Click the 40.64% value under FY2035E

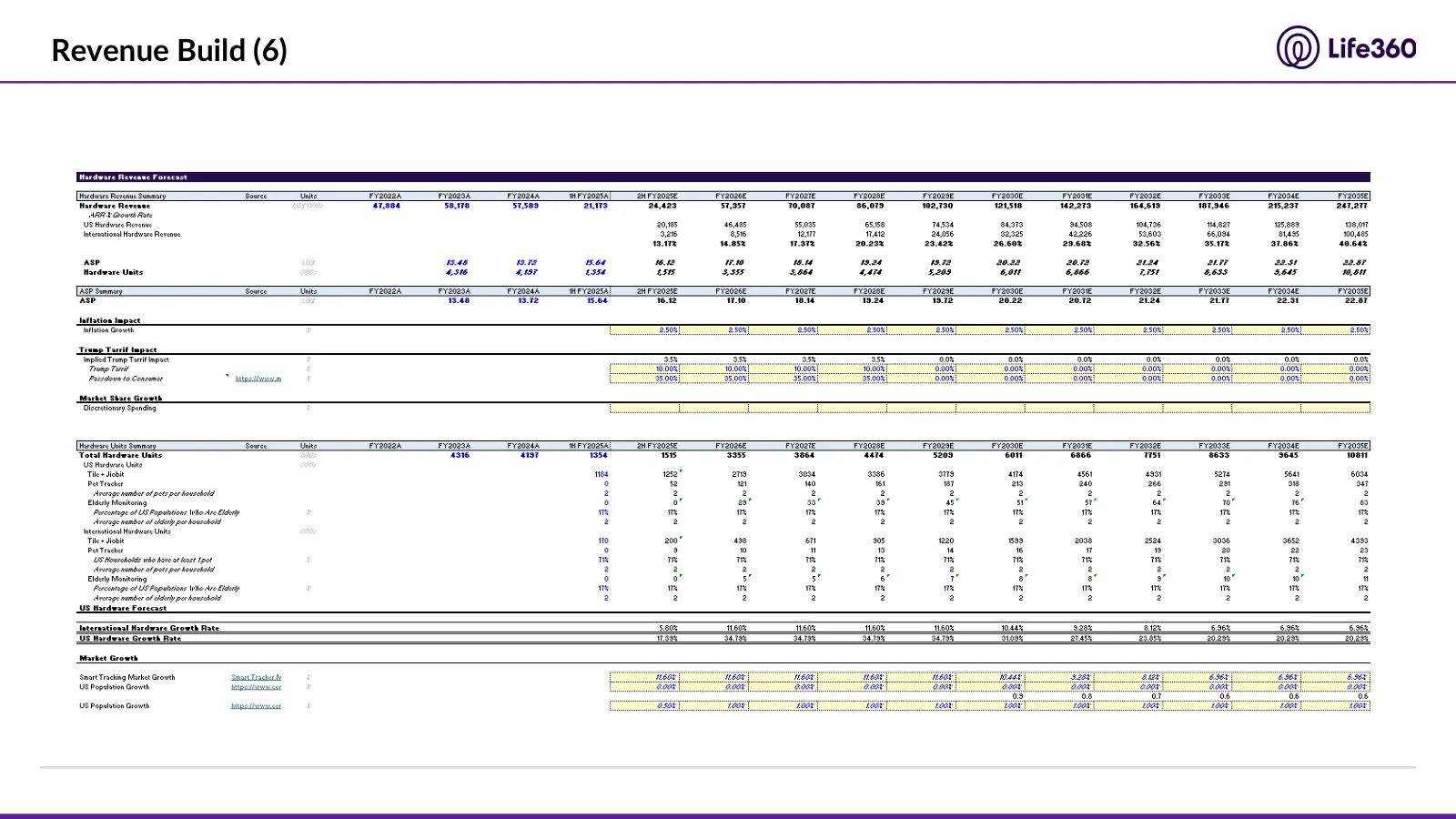pyautogui.click(x=1354, y=244)
